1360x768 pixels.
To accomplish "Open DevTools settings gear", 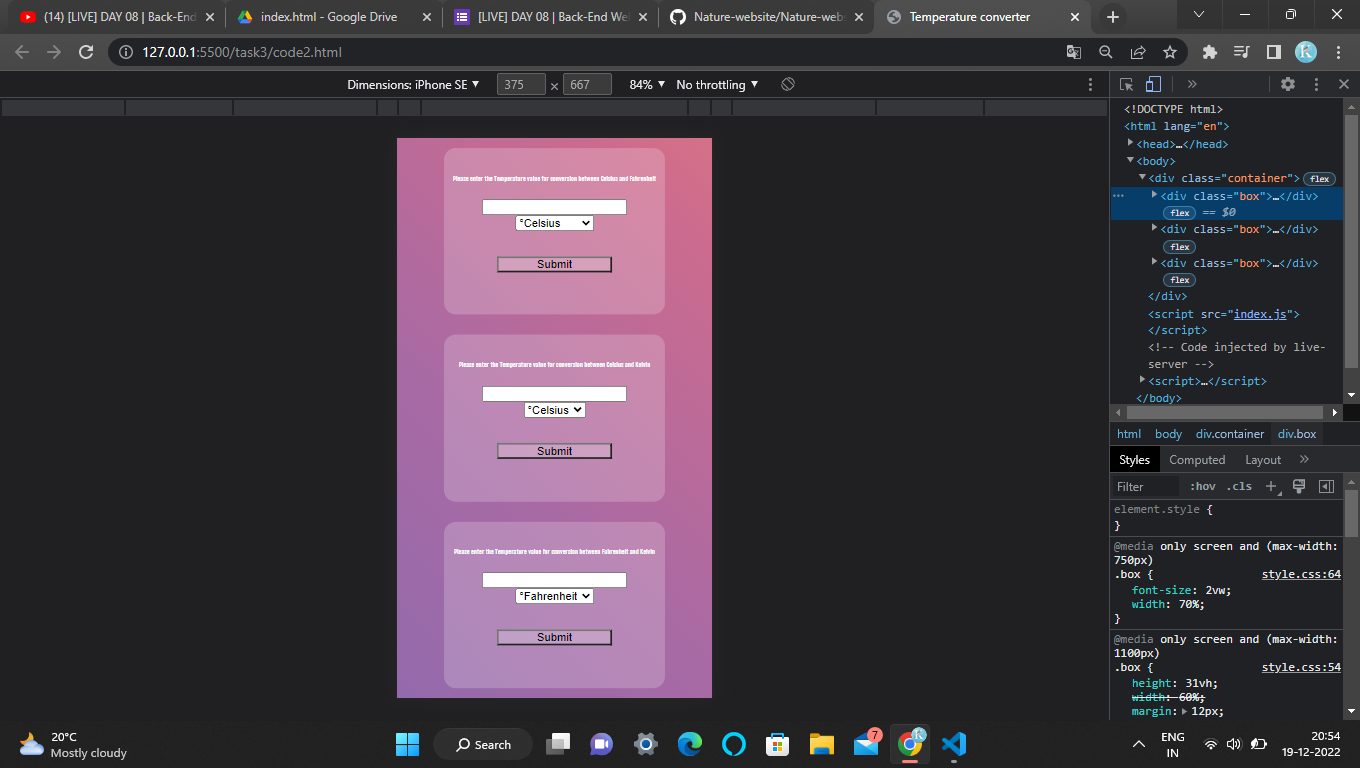I will point(1288,84).
